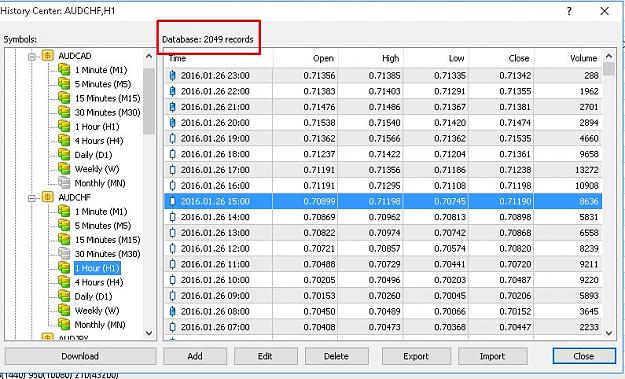Image resolution: width=625 pixels, height=379 pixels.
Task: Click database icon for AUDCHF Weekly (W)
Action: coord(64,310)
